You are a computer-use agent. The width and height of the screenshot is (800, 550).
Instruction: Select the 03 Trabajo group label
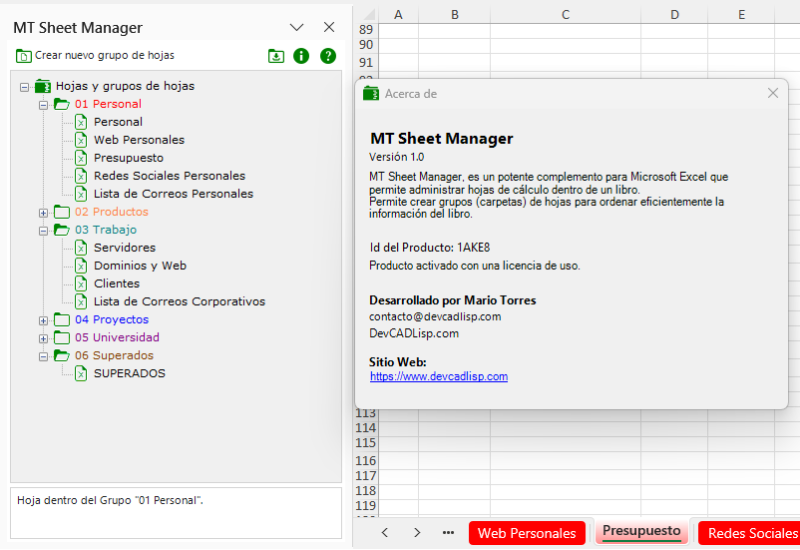[106, 230]
